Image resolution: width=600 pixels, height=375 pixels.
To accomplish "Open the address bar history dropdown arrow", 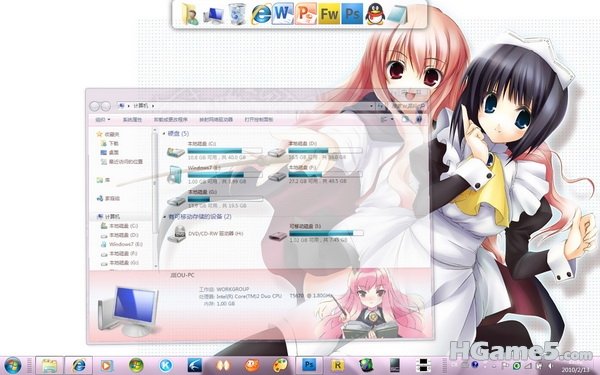I will point(371,106).
